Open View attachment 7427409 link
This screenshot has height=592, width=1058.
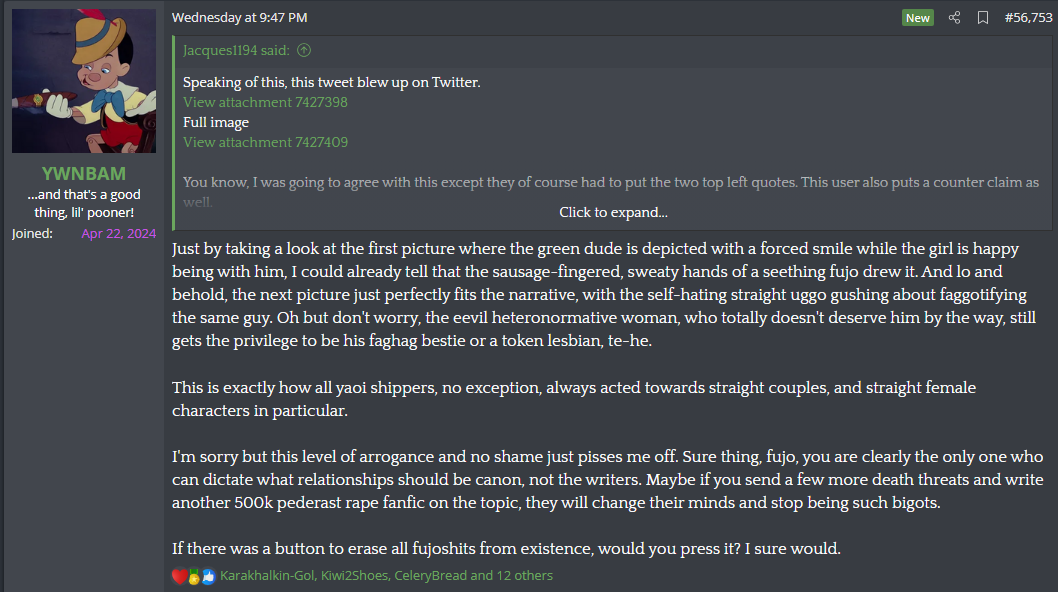pos(265,142)
